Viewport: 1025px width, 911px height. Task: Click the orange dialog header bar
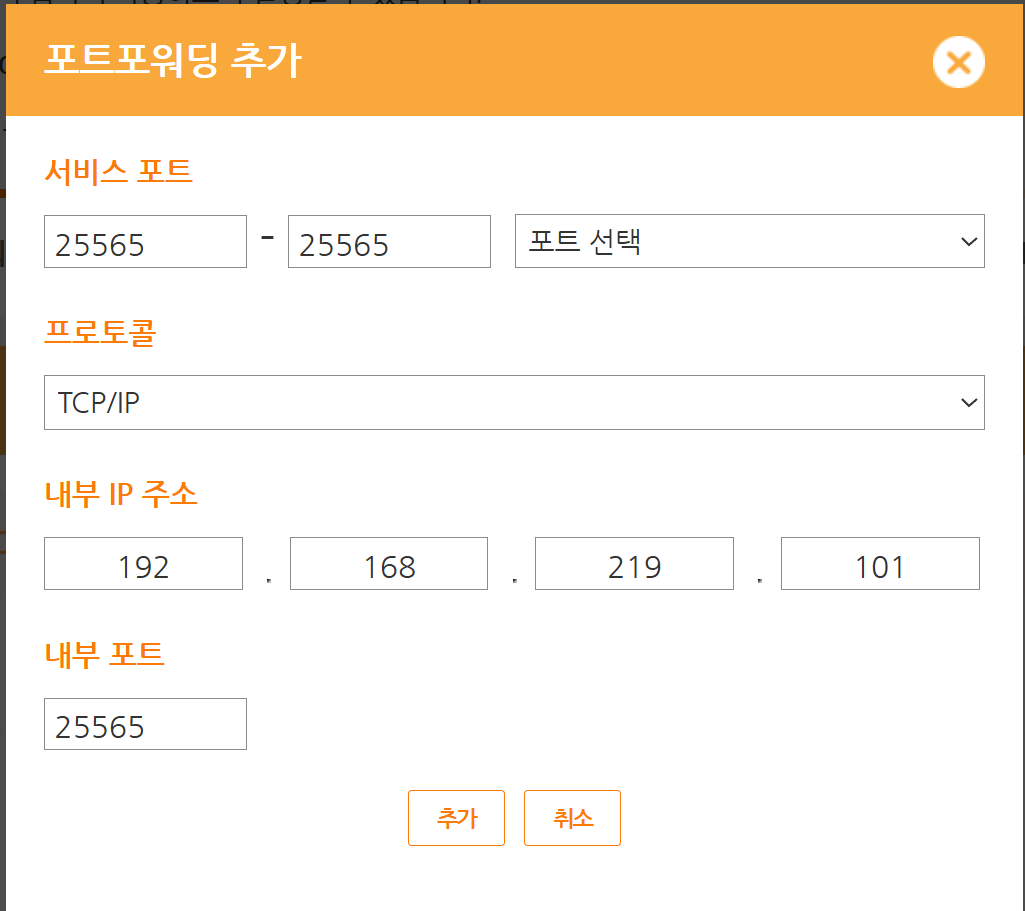(600, 61)
